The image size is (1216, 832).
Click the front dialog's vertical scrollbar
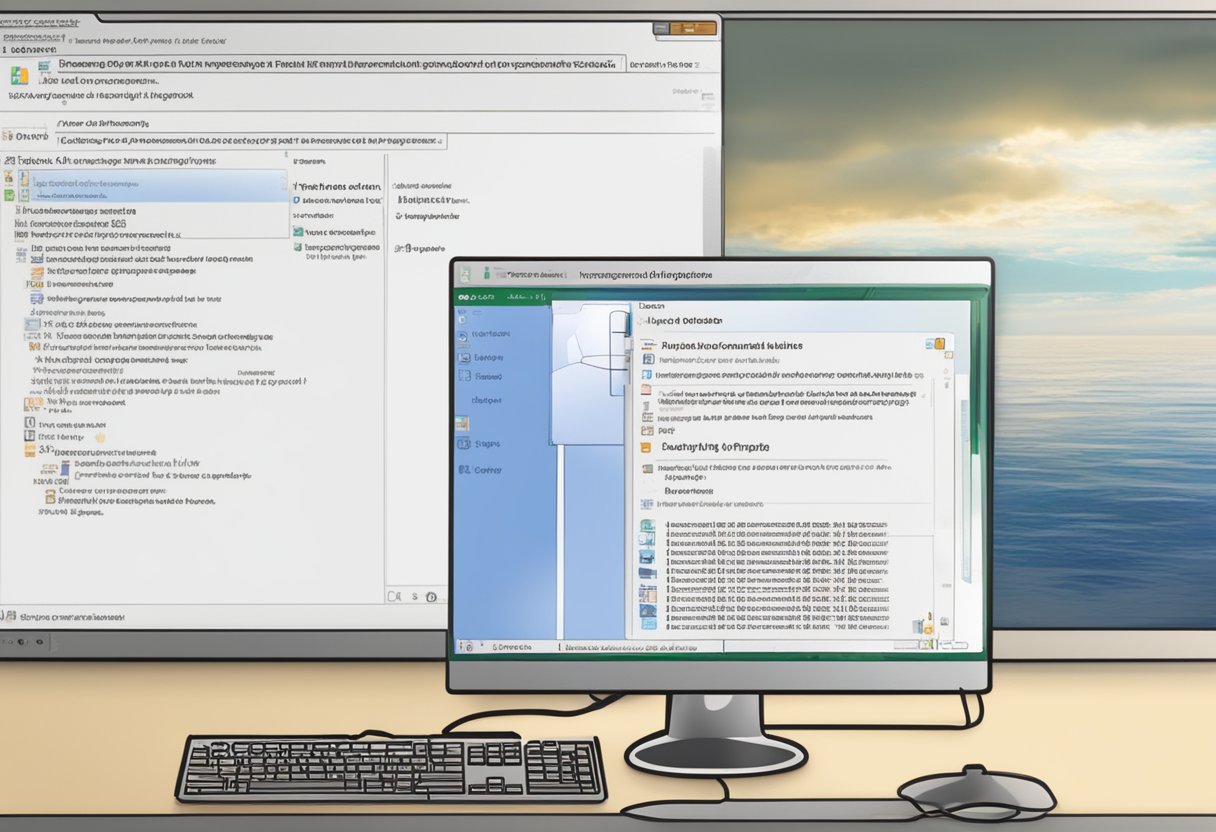point(965,490)
